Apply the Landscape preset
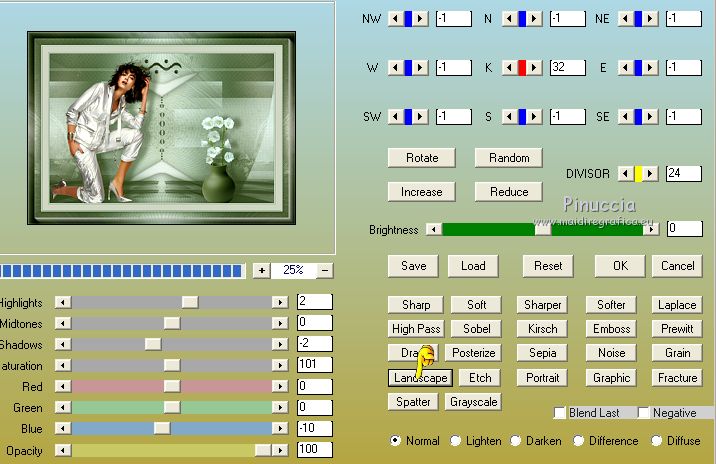The width and height of the screenshot is (716, 464). [421, 378]
